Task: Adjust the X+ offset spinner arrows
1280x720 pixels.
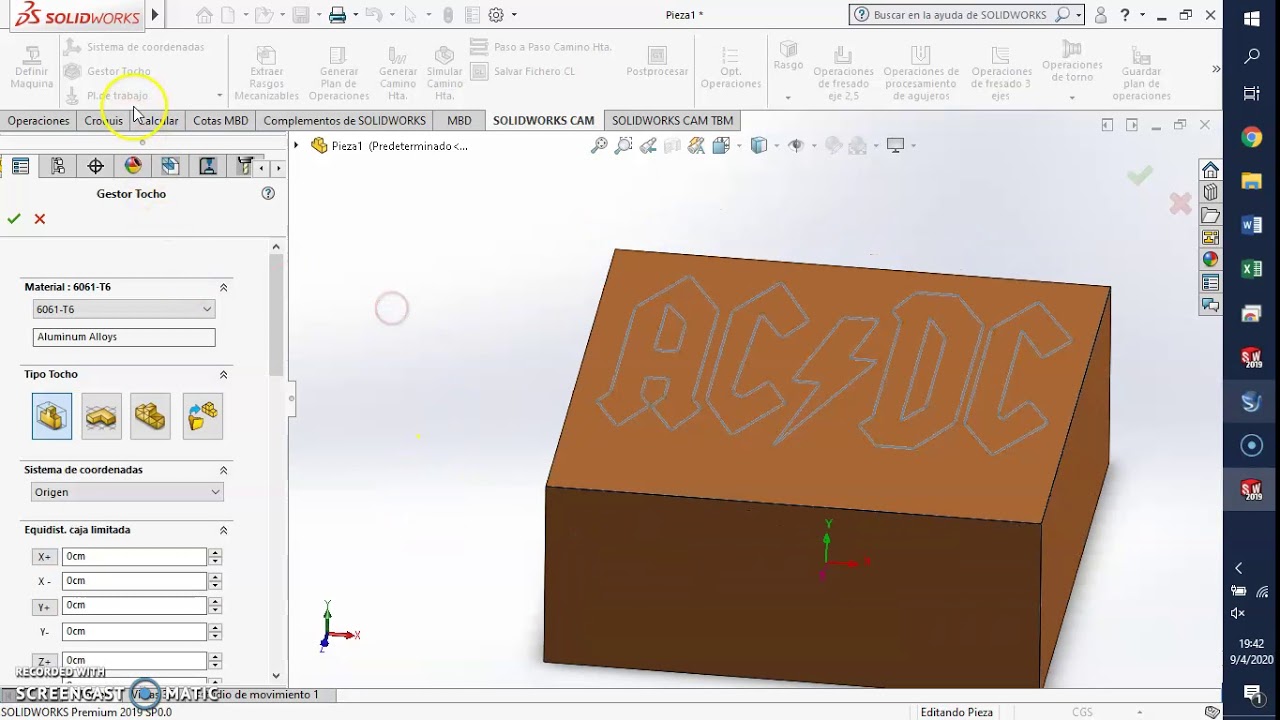Action: coord(215,556)
